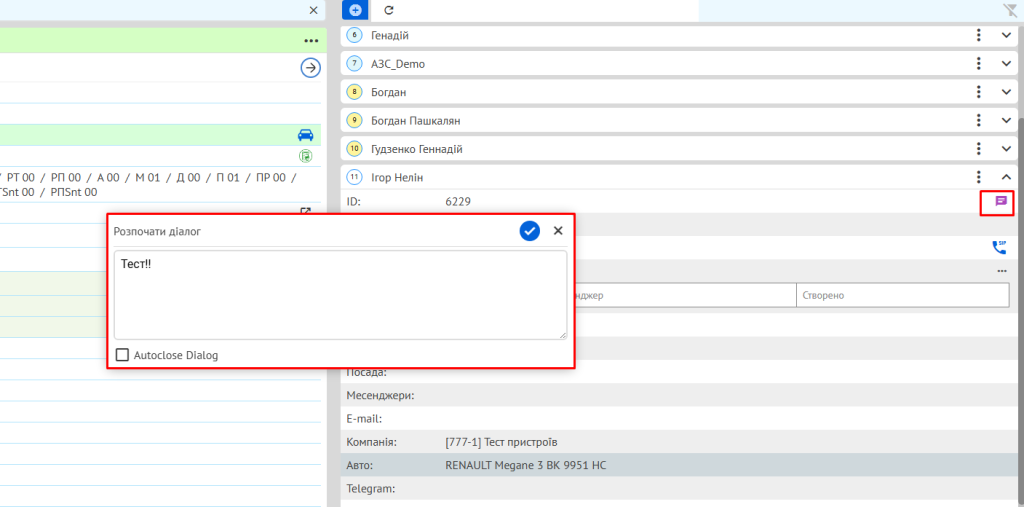
Task: Click the RENAULT Megane 3 car value
Action: [526, 466]
